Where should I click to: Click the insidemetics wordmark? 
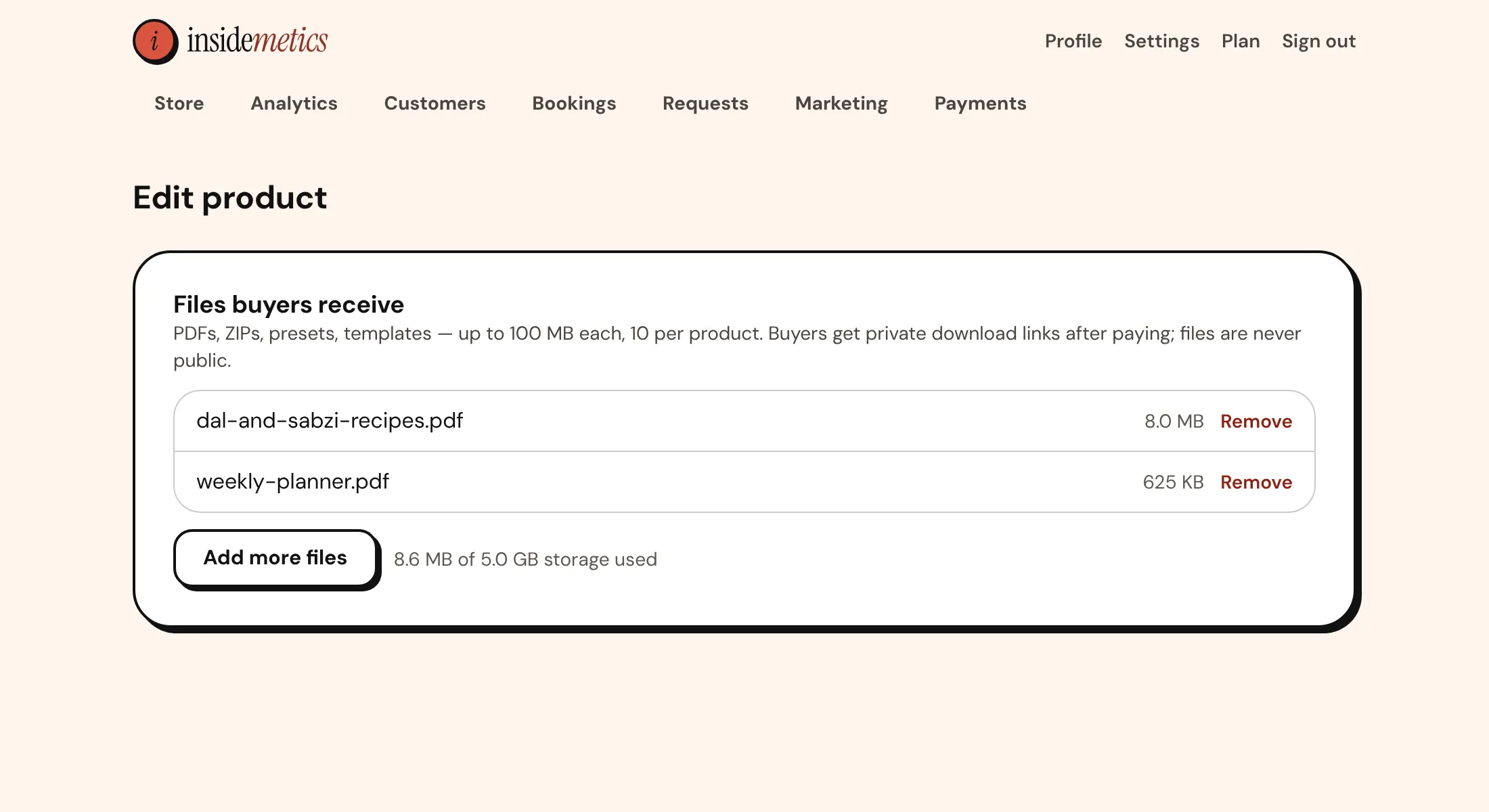257,41
